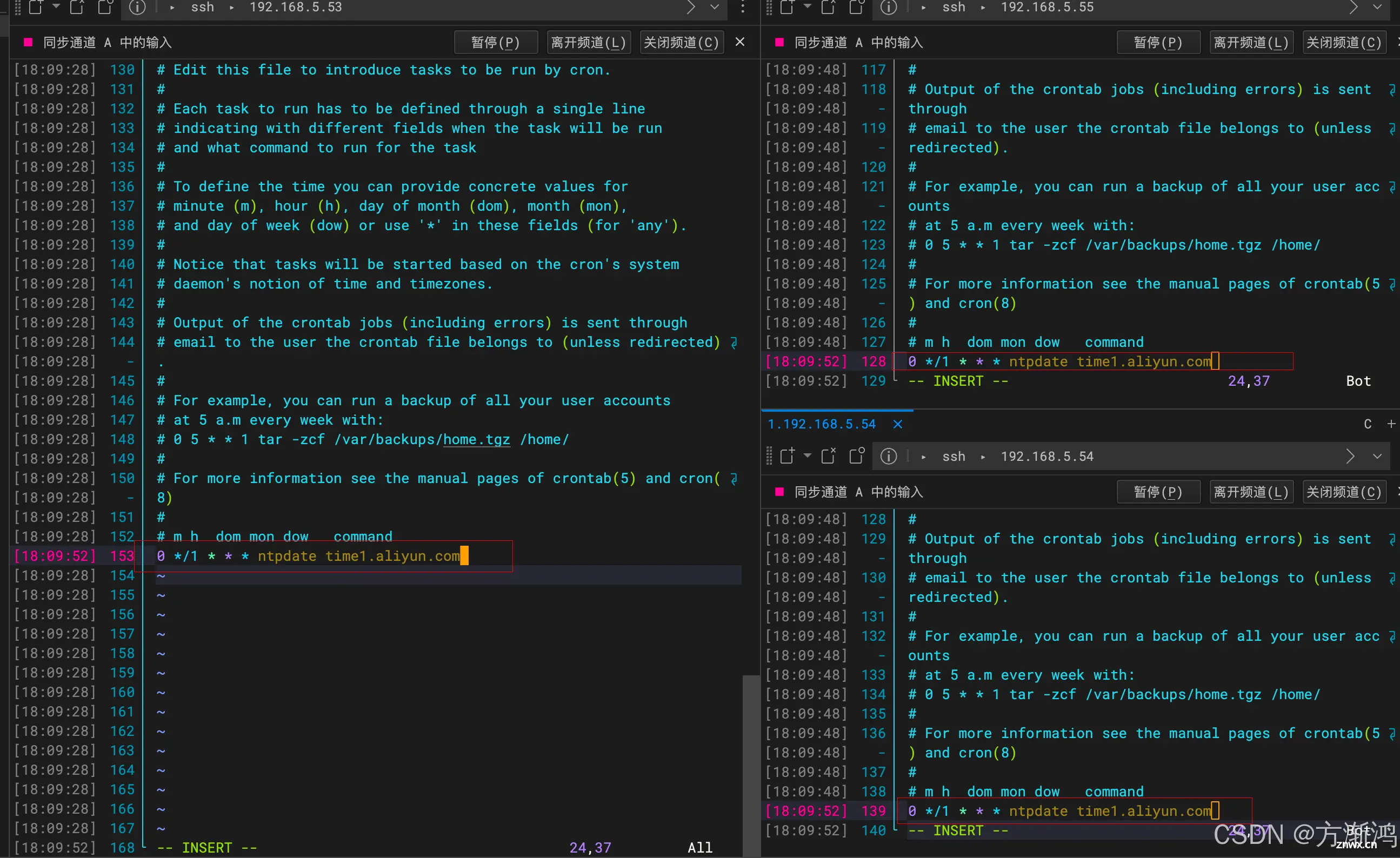Click disconnect session icon in 192.168.5.53 pane
The height and width of the screenshot is (858, 1400).
tap(77, 7)
